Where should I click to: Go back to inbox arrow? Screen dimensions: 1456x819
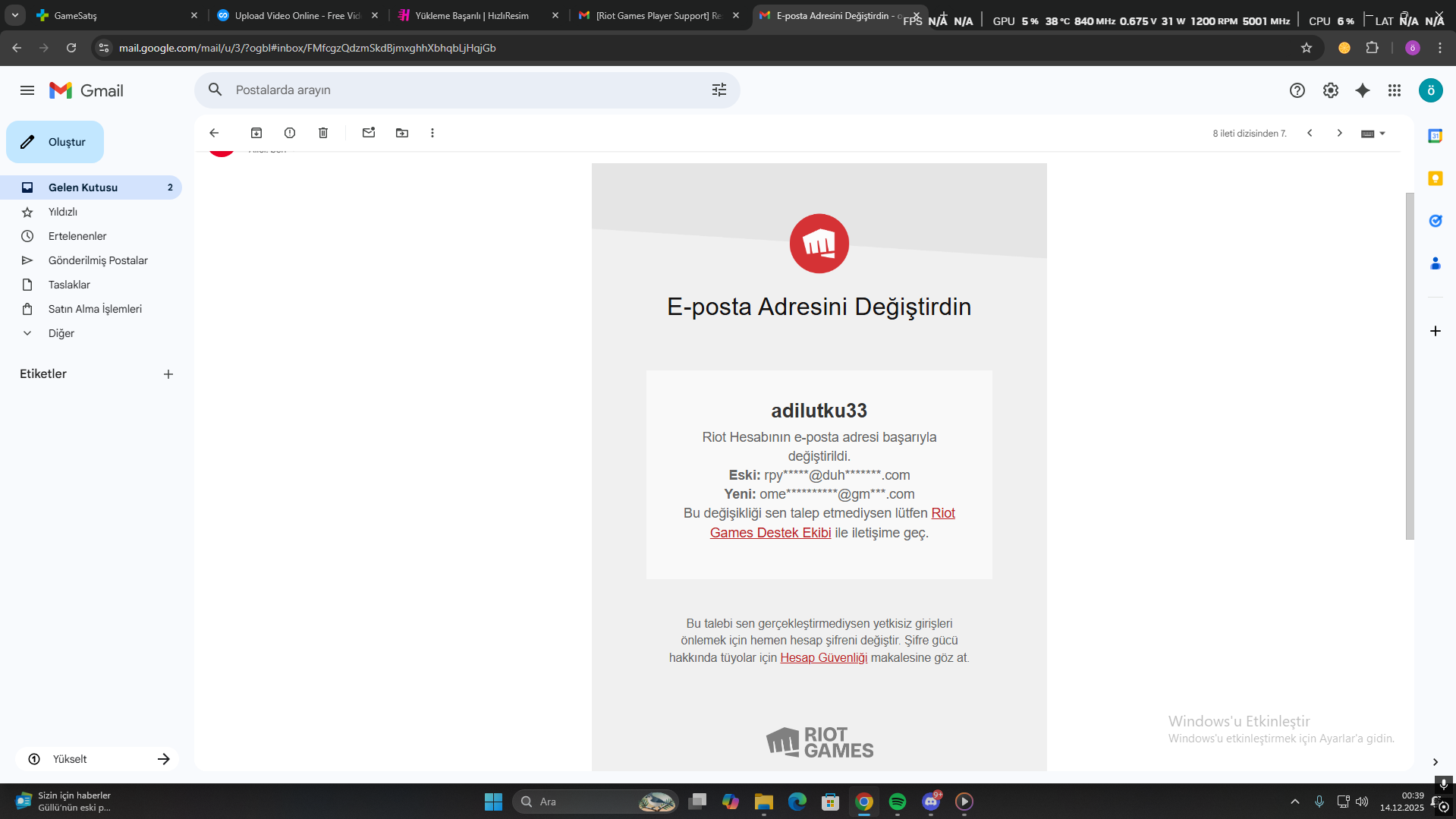click(214, 133)
